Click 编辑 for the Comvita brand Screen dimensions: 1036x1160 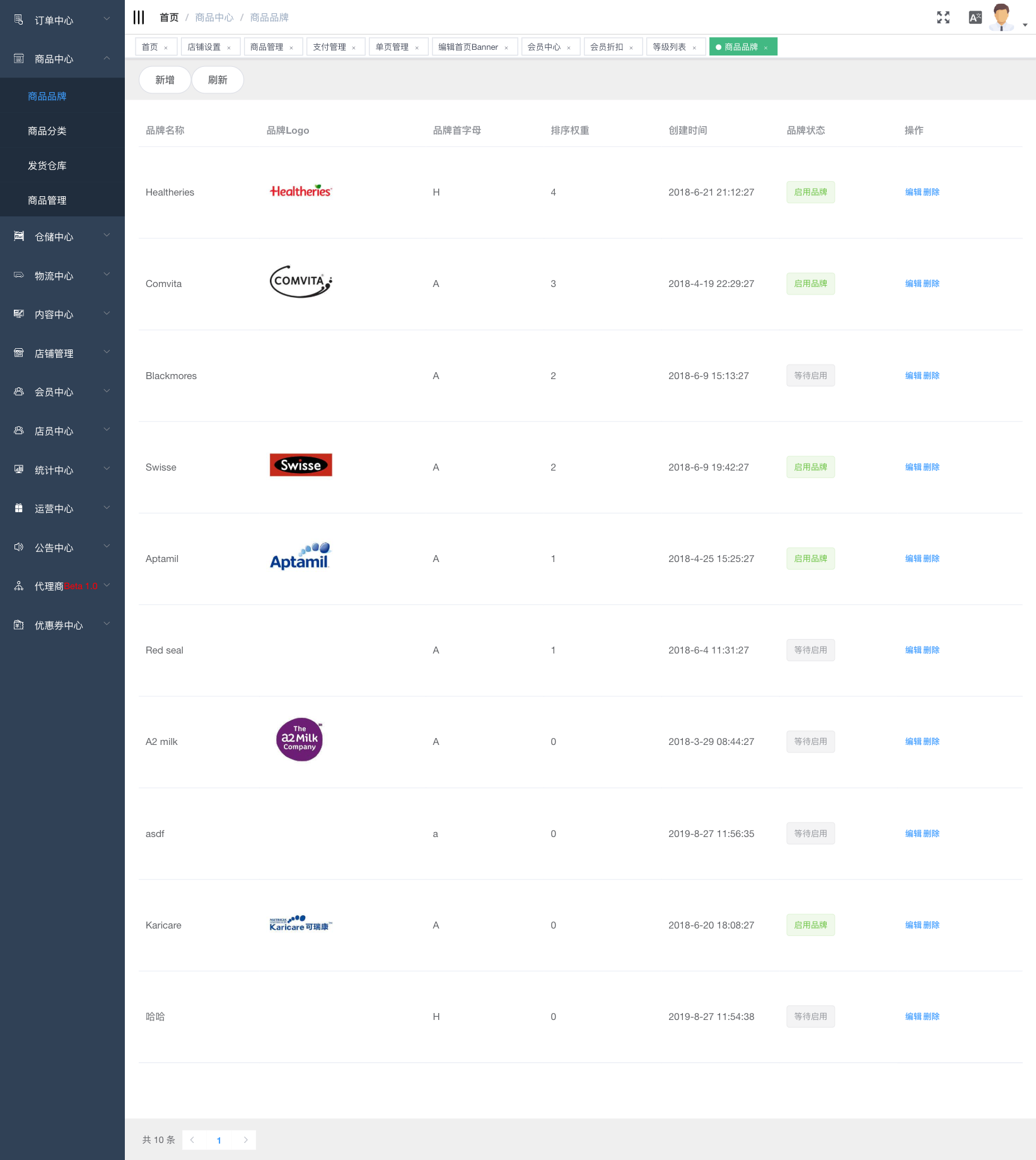[913, 284]
